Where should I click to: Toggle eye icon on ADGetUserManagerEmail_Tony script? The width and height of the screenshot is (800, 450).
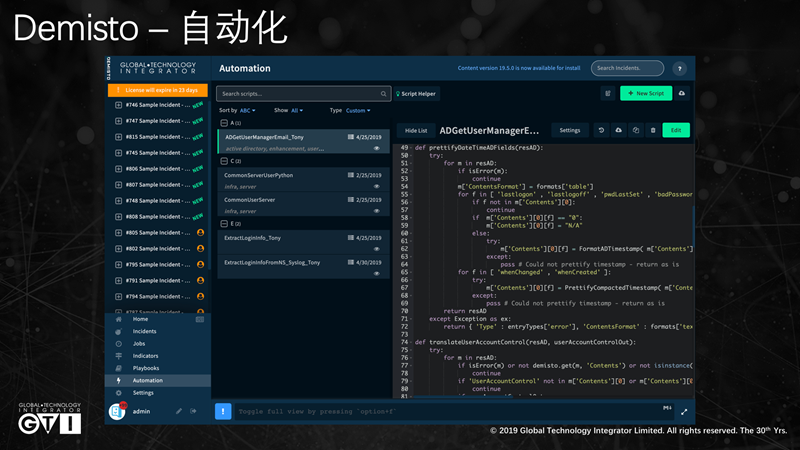click(x=377, y=148)
